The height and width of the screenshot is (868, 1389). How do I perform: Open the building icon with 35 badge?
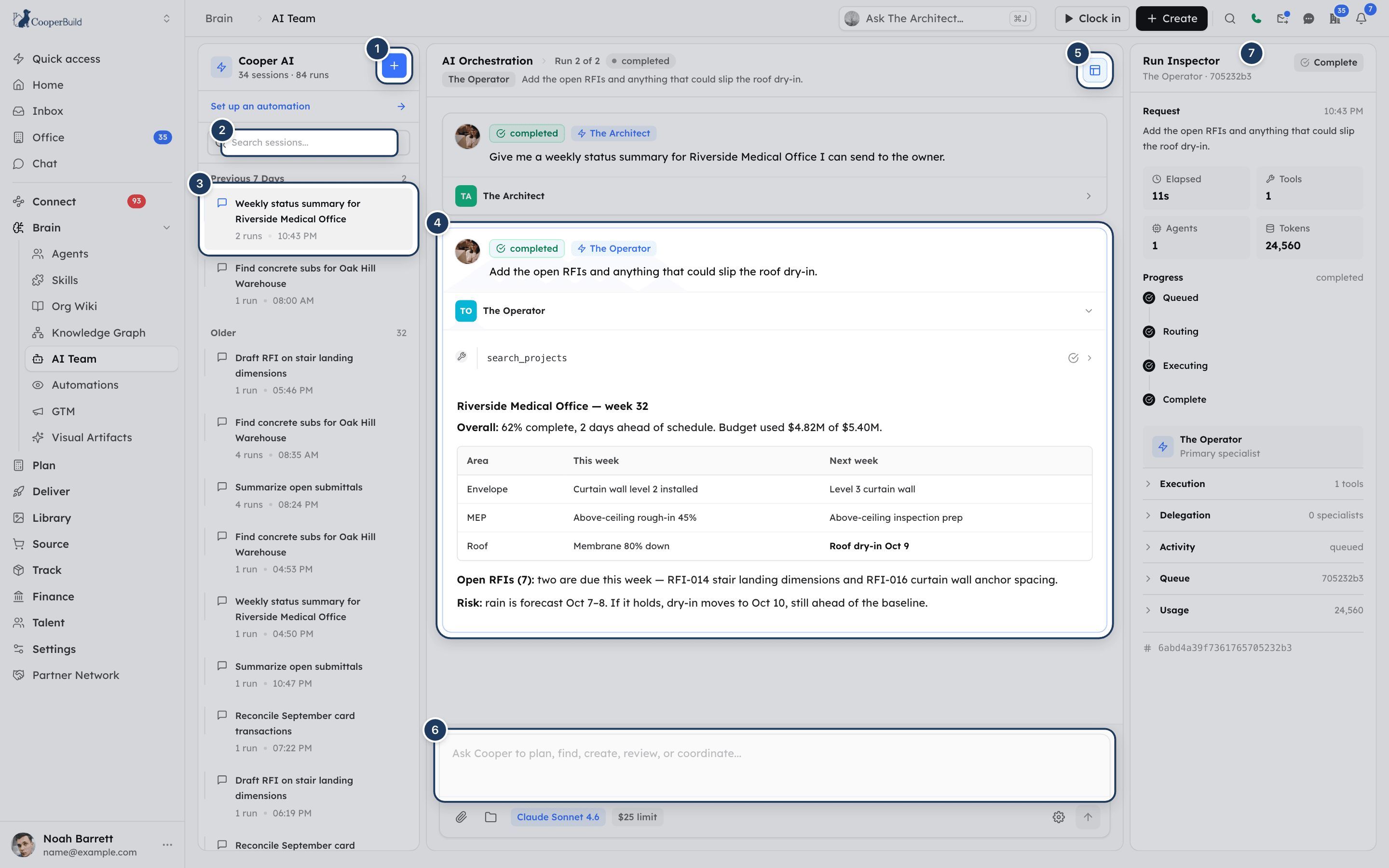pos(1335,18)
